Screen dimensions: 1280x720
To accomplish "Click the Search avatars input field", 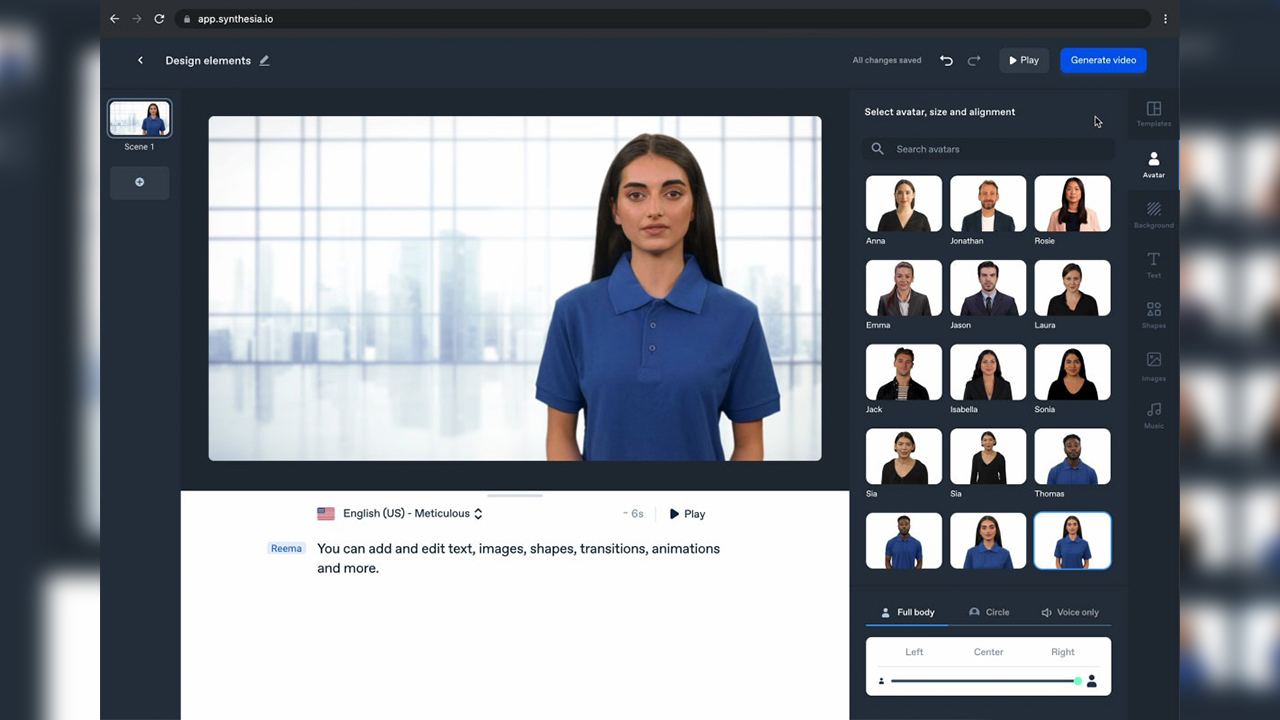I will [988, 149].
